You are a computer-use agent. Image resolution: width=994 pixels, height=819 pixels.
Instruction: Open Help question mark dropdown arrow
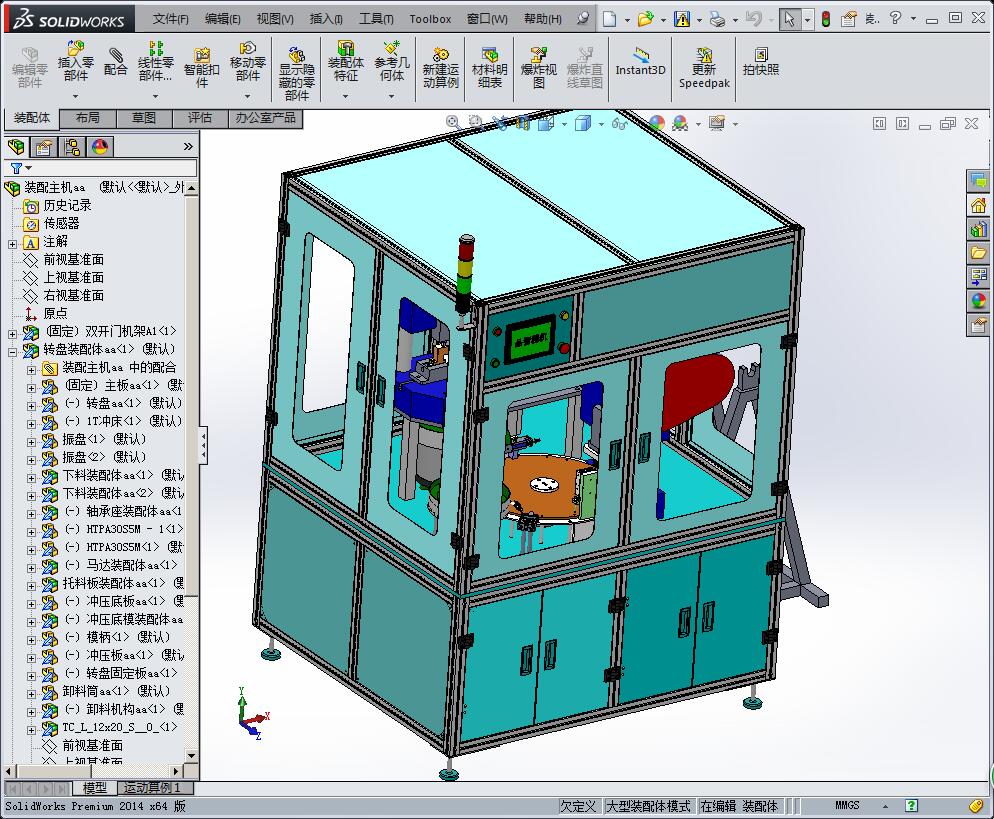(913, 19)
